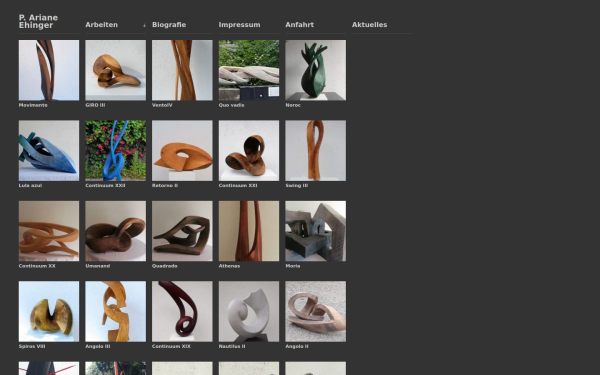Image resolution: width=600 pixels, height=375 pixels.
Task: Select the 'Noroc' caption text
Action: (293, 105)
